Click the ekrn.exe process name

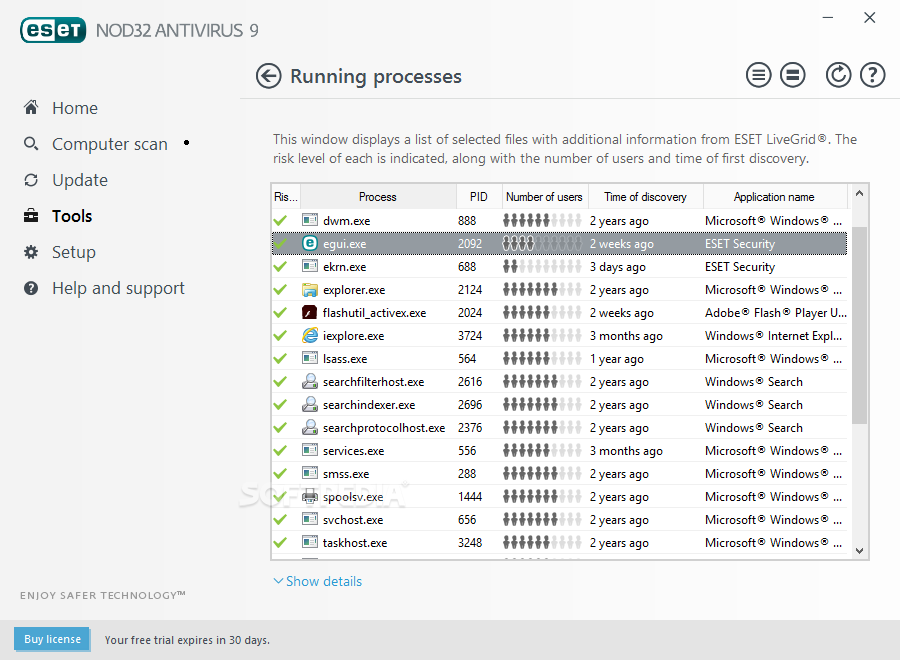(x=344, y=267)
